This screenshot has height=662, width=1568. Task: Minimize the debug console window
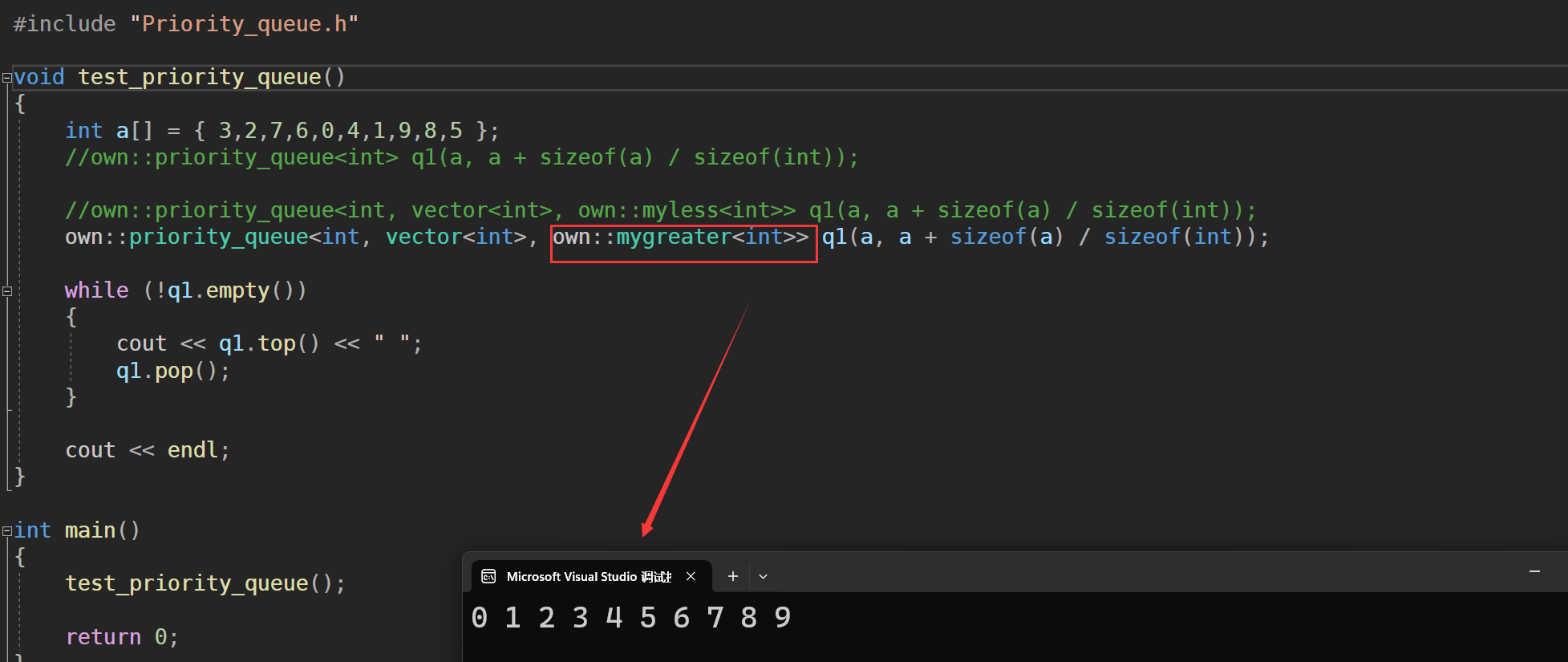1534,571
